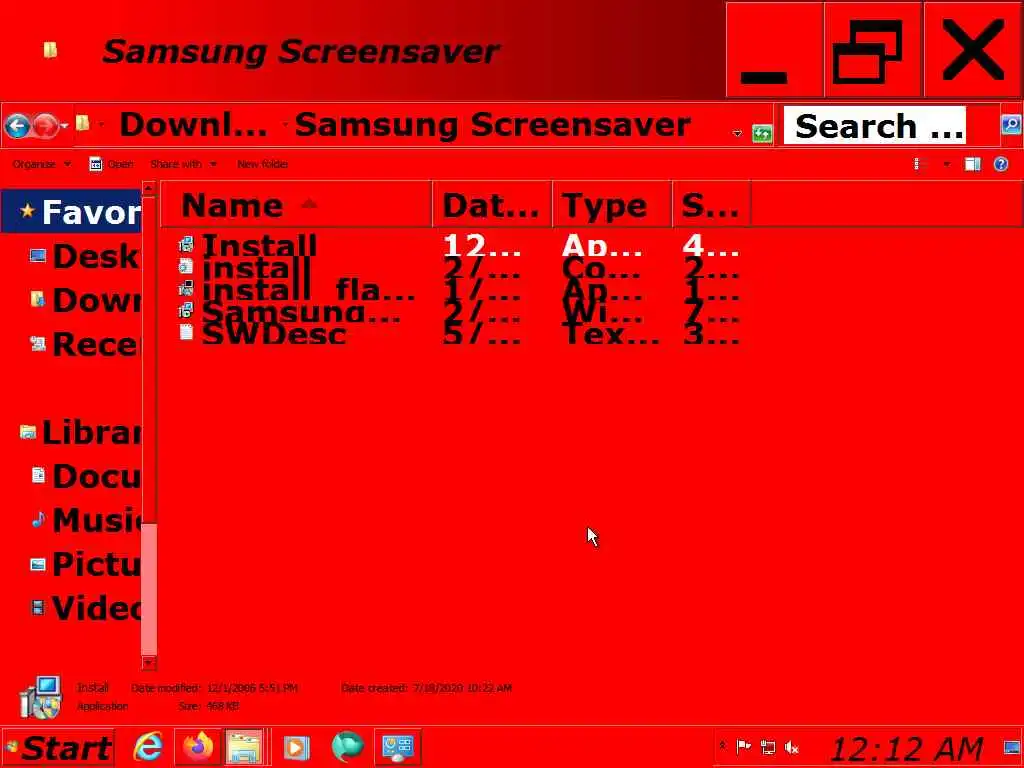Click the magnifier search icon
Screen dimensions: 1024x768
click(1011, 124)
